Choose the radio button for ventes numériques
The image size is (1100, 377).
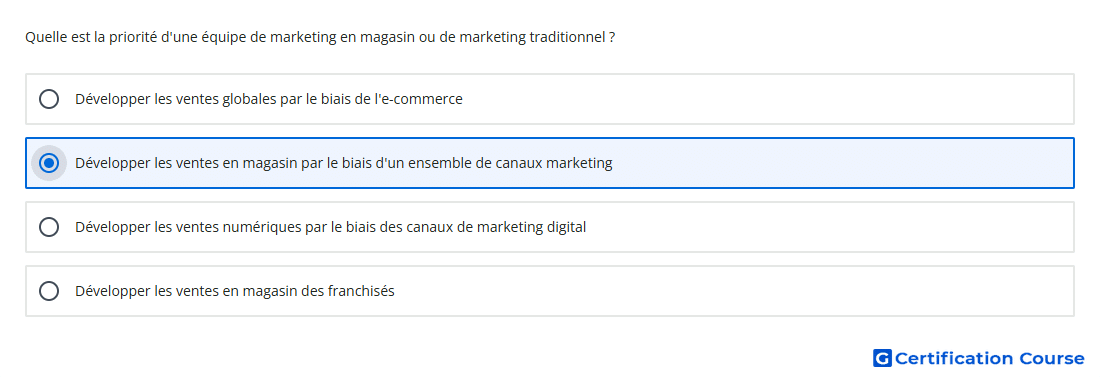(49, 227)
